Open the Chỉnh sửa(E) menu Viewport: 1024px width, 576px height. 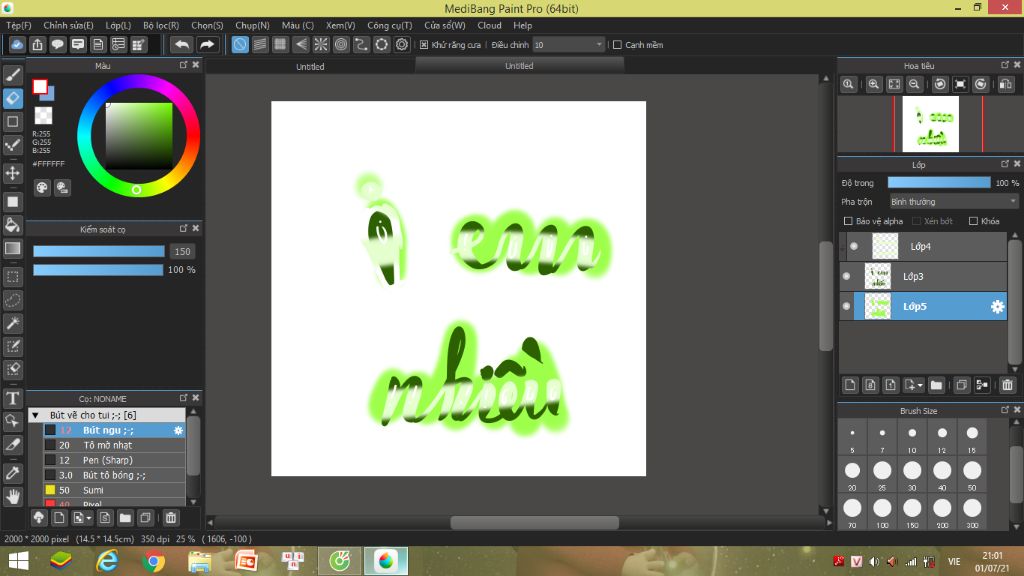pos(69,25)
